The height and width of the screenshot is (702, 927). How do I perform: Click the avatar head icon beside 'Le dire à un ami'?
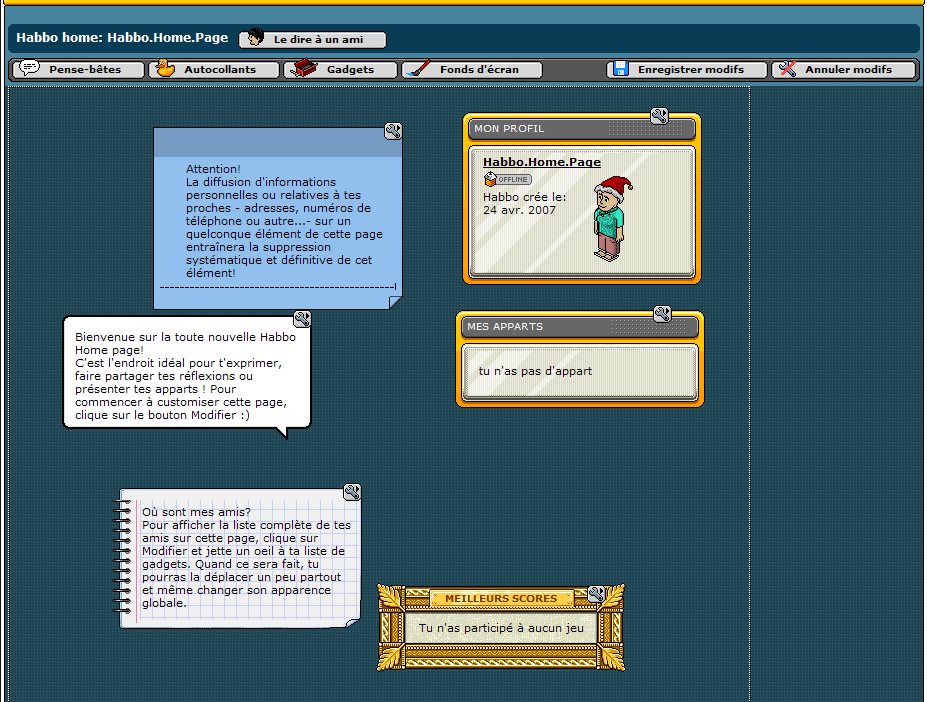[x=255, y=38]
